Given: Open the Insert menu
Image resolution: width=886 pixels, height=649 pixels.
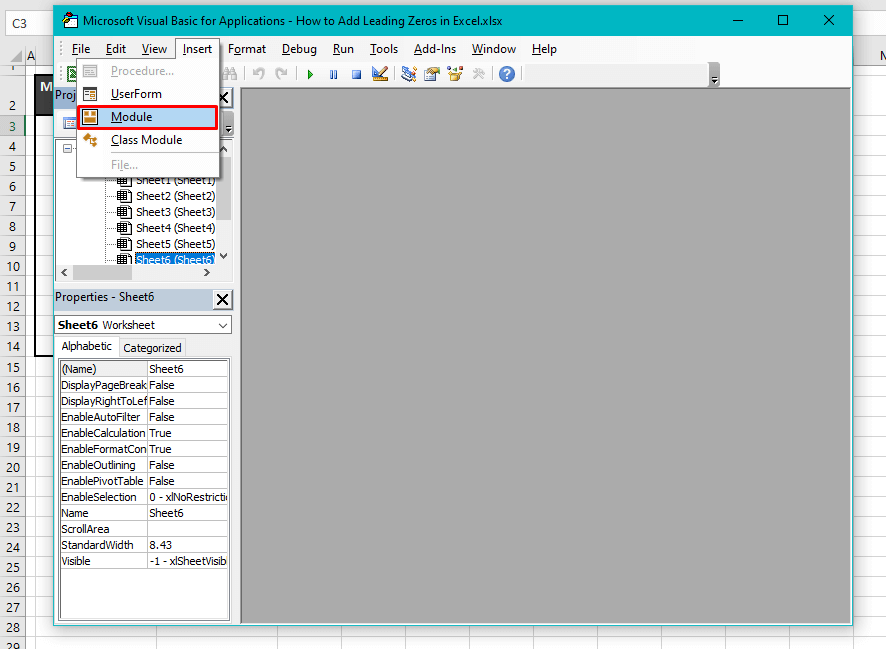Looking at the screenshot, I should coord(197,48).
